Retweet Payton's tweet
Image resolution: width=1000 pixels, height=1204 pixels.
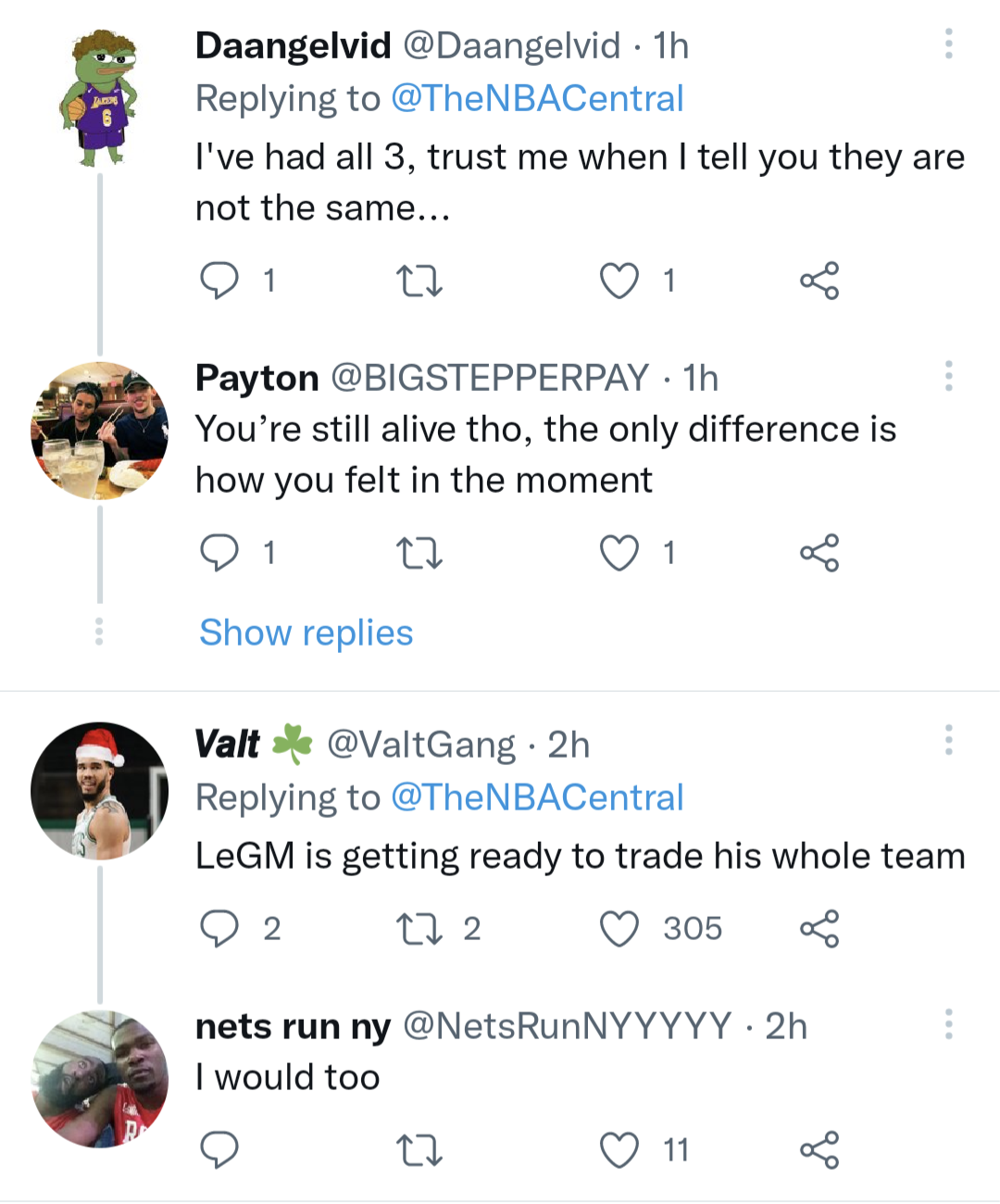click(x=419, y=553)
